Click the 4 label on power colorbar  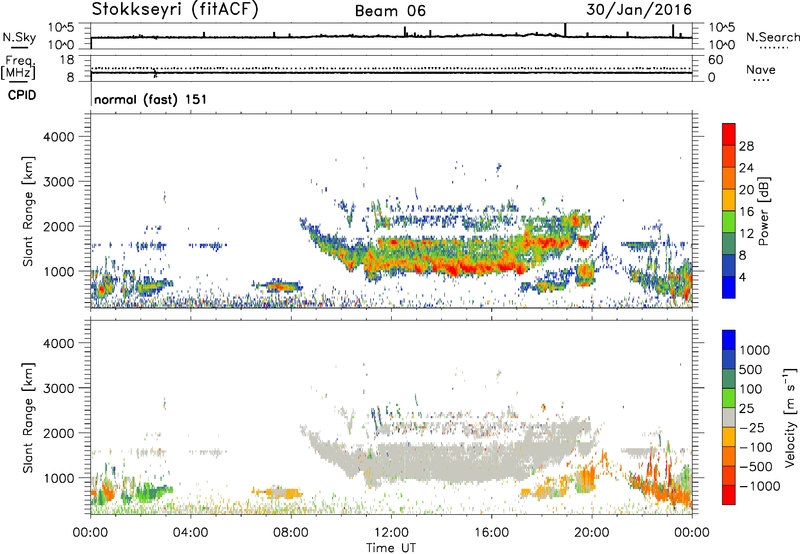(743, 278)
